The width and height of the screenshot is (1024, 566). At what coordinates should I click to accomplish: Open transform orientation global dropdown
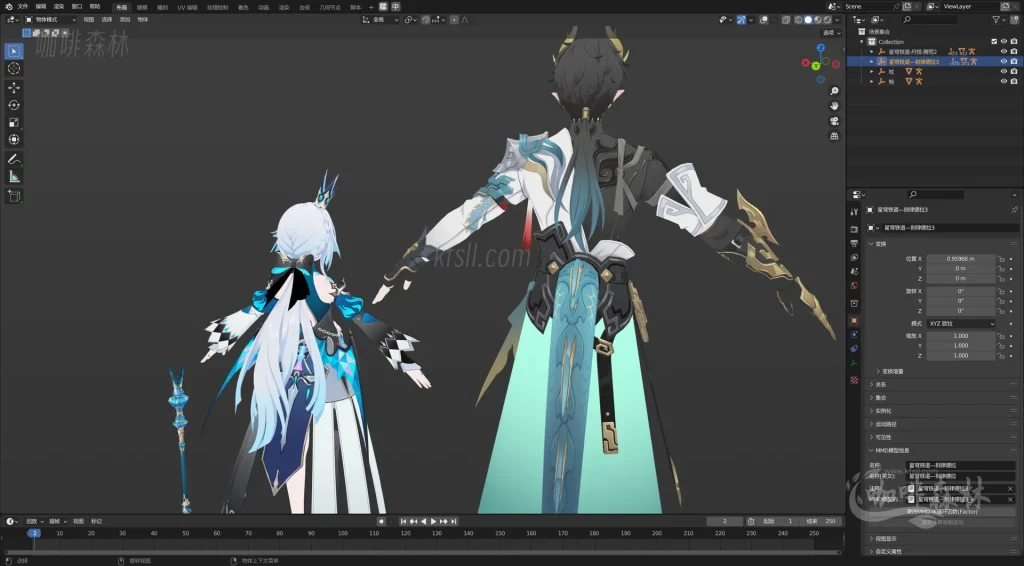click(380, 20)
